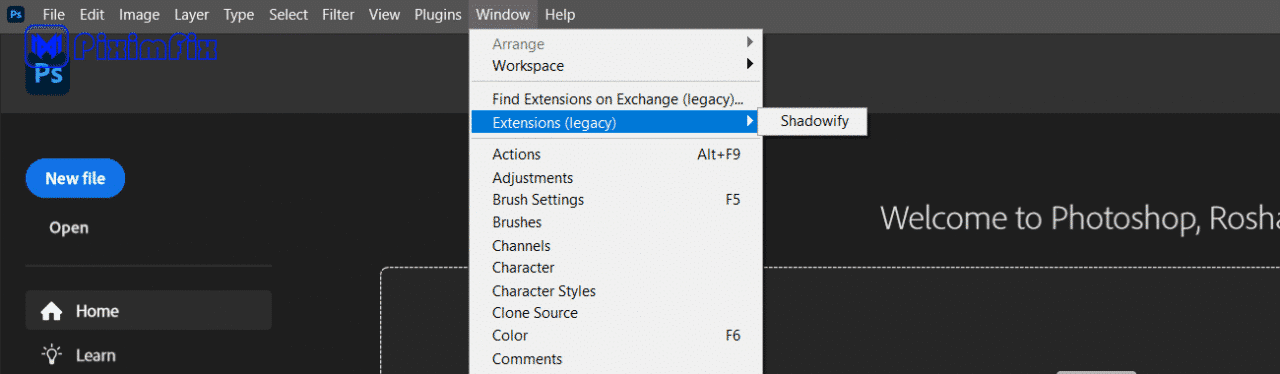Click the Open button
The image size is (1280, 374).
pos(69,228)
